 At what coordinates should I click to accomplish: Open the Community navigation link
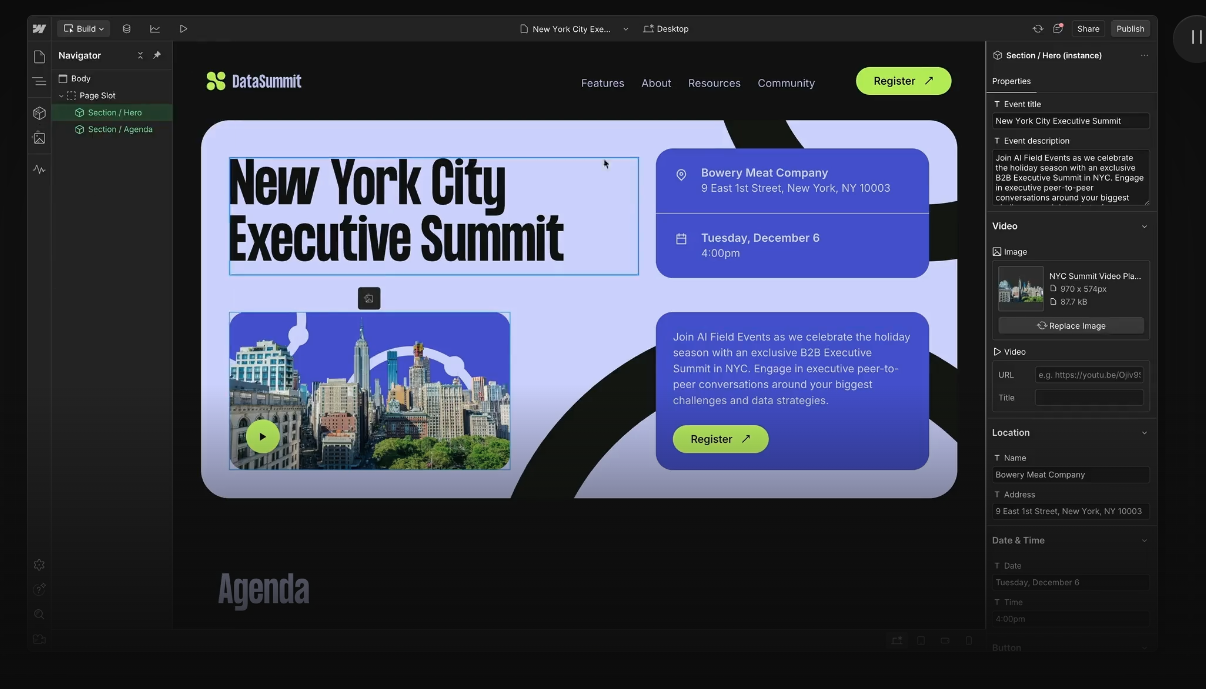tap(786, 83)
